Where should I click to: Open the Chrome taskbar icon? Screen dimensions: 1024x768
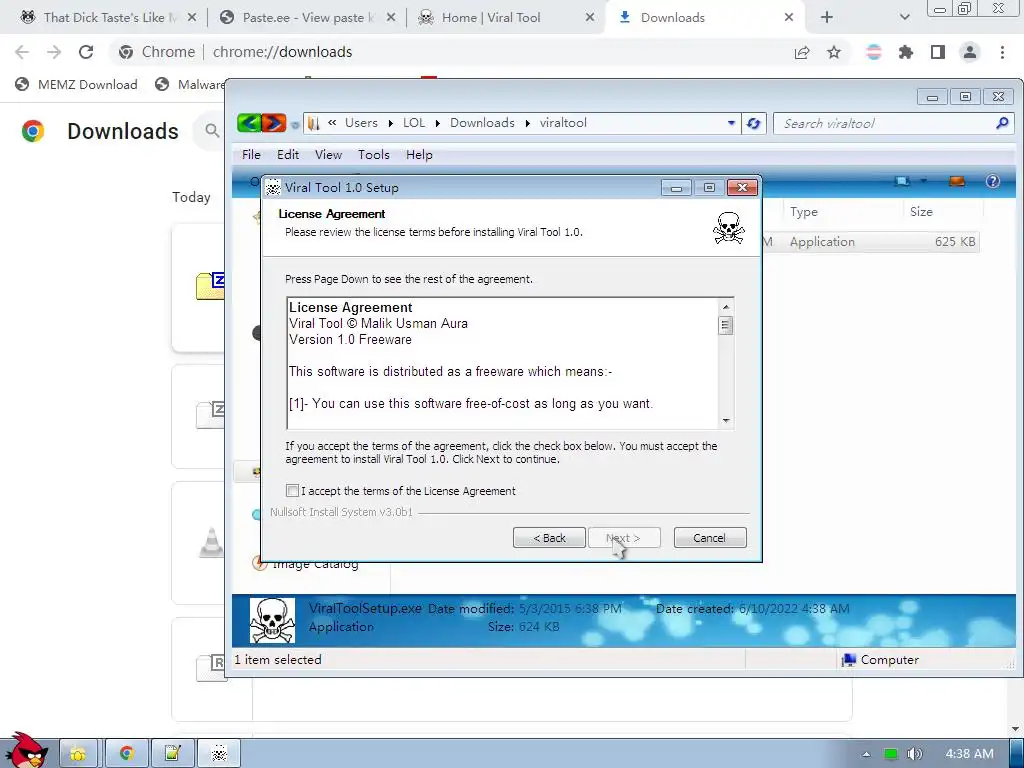tap(126, 754)
